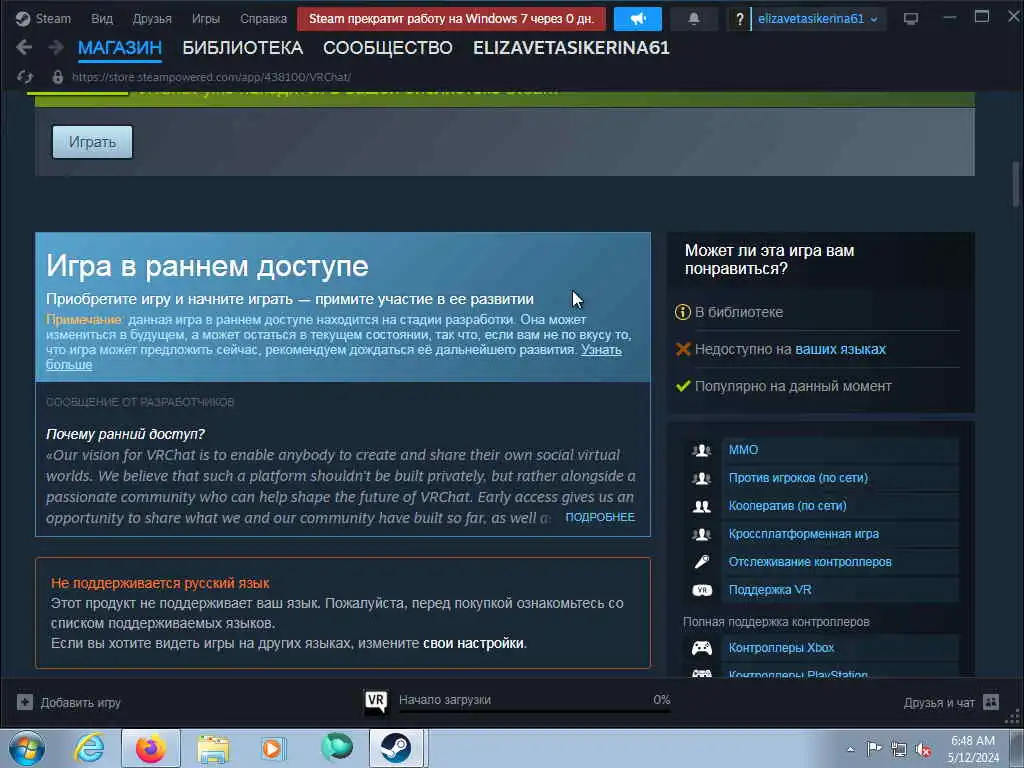1024x768 pixels.
Task: Open the 'Справка' menu
Action: [x=263, y=18]
